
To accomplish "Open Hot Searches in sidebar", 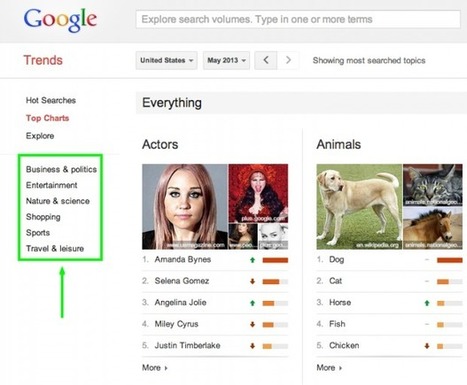I will 51,100.
